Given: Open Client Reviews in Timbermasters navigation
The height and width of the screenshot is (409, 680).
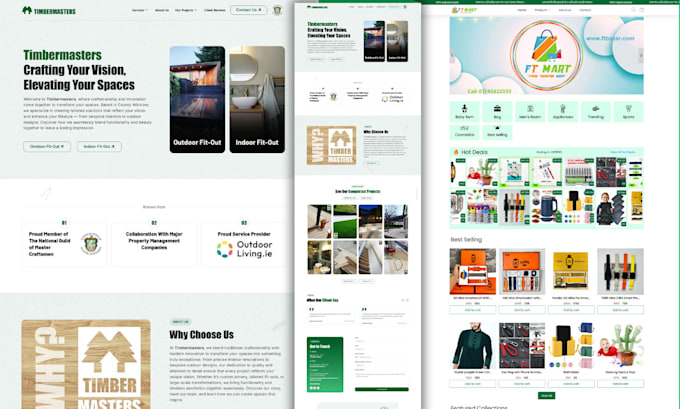Looking at the screenshot, I should click(214, 10).
